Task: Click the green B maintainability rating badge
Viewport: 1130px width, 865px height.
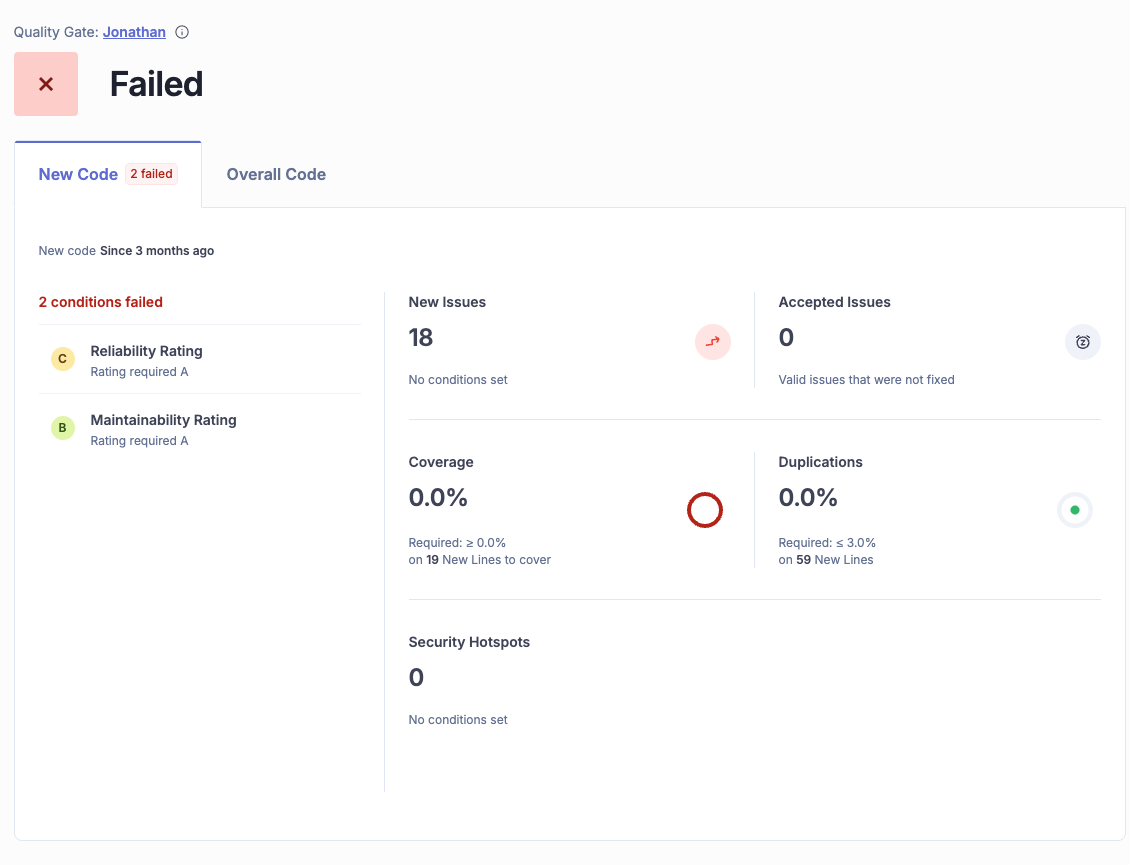Action: (x=63, y=429)
